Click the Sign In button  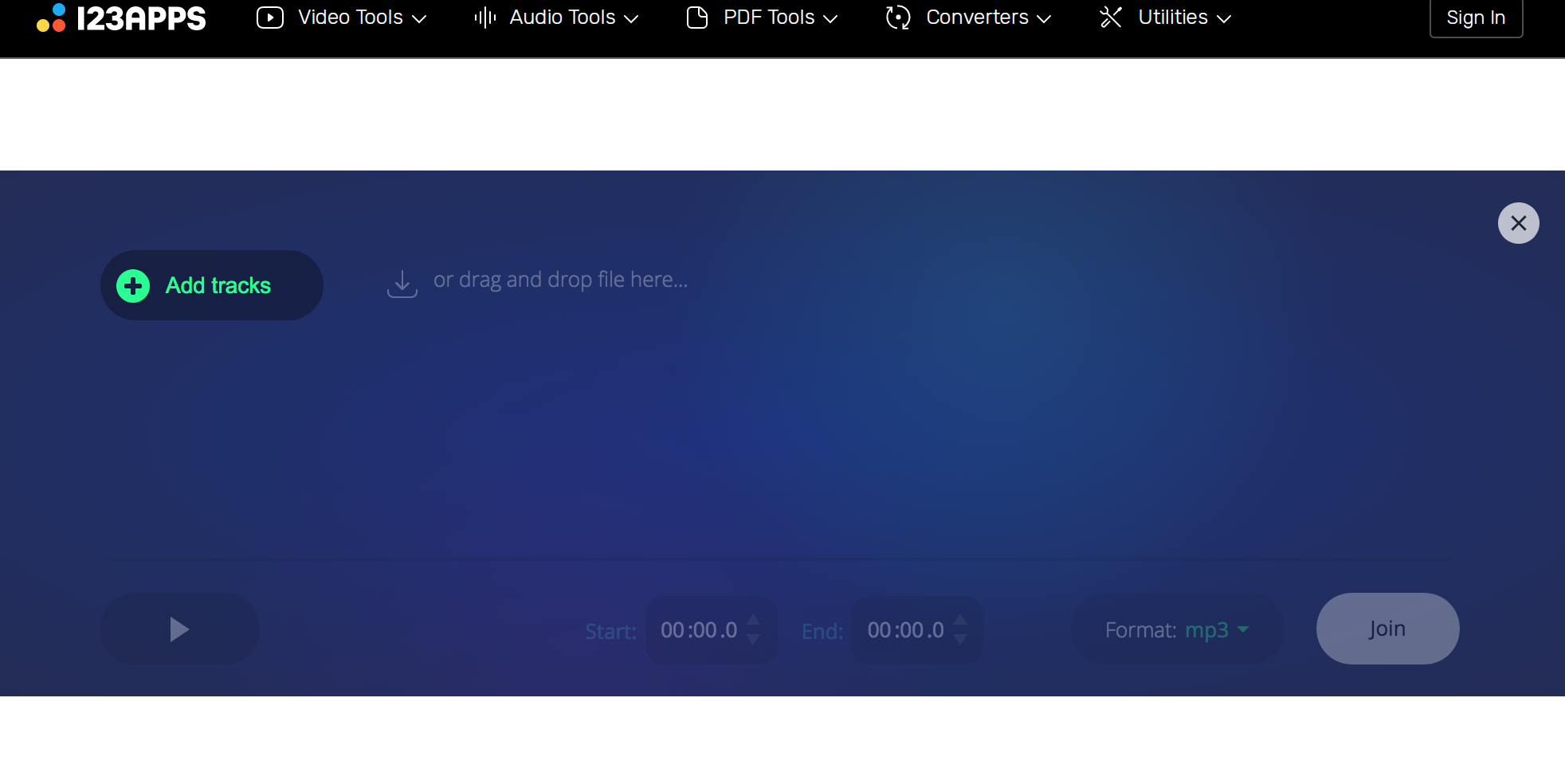tap(1476, 18)
